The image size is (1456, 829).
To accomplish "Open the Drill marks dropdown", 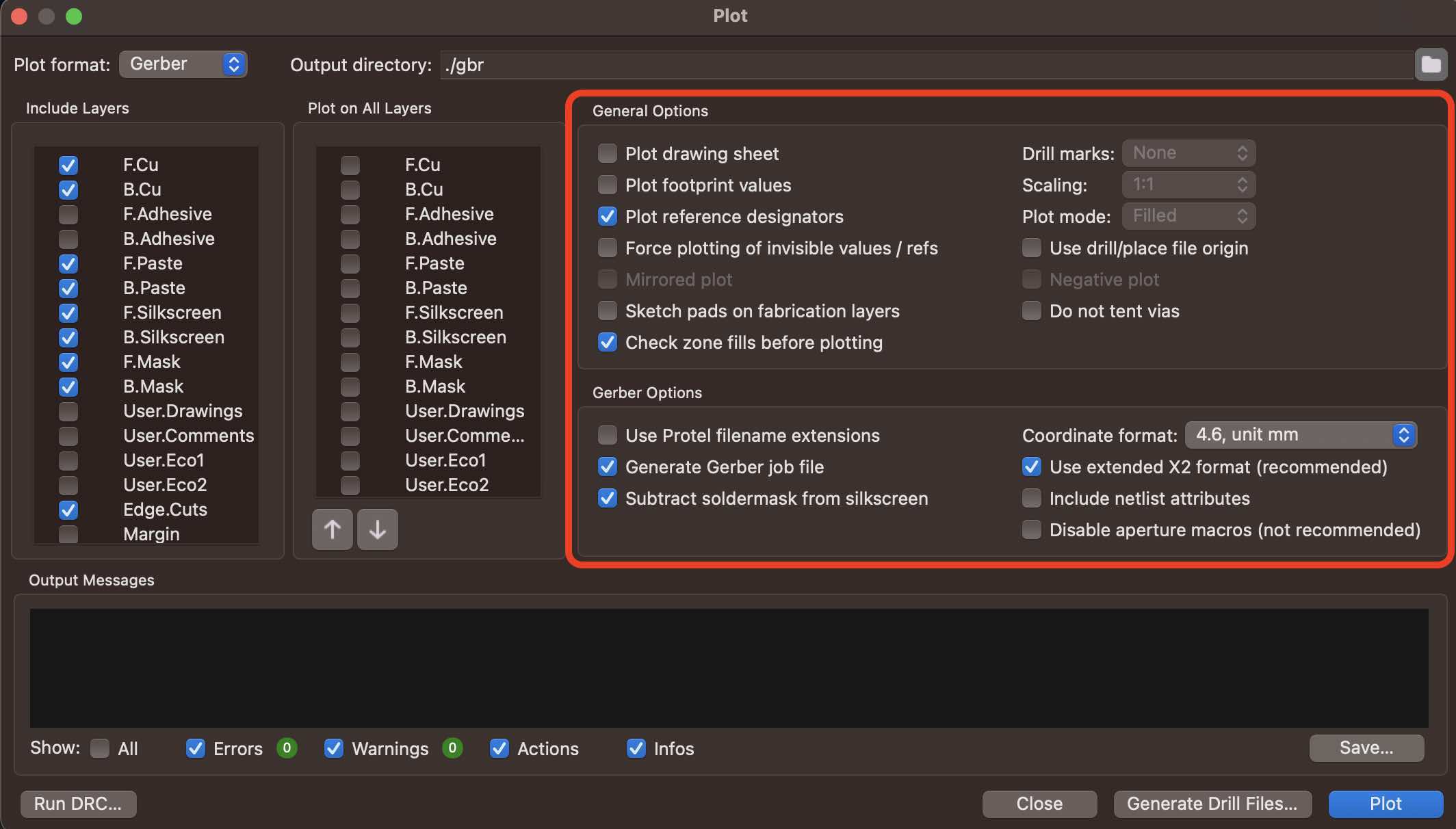I will click(x=1189, y=153).
